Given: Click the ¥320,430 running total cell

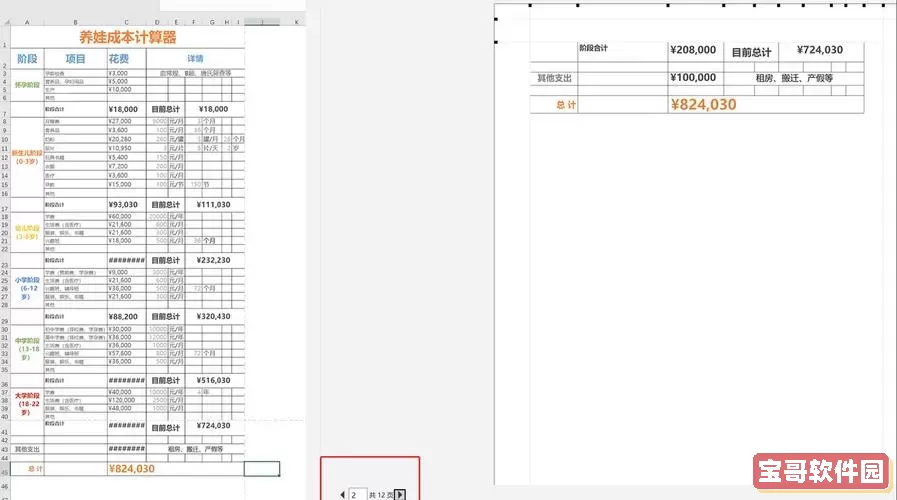Looking at the screenshot, I should 213,316.
